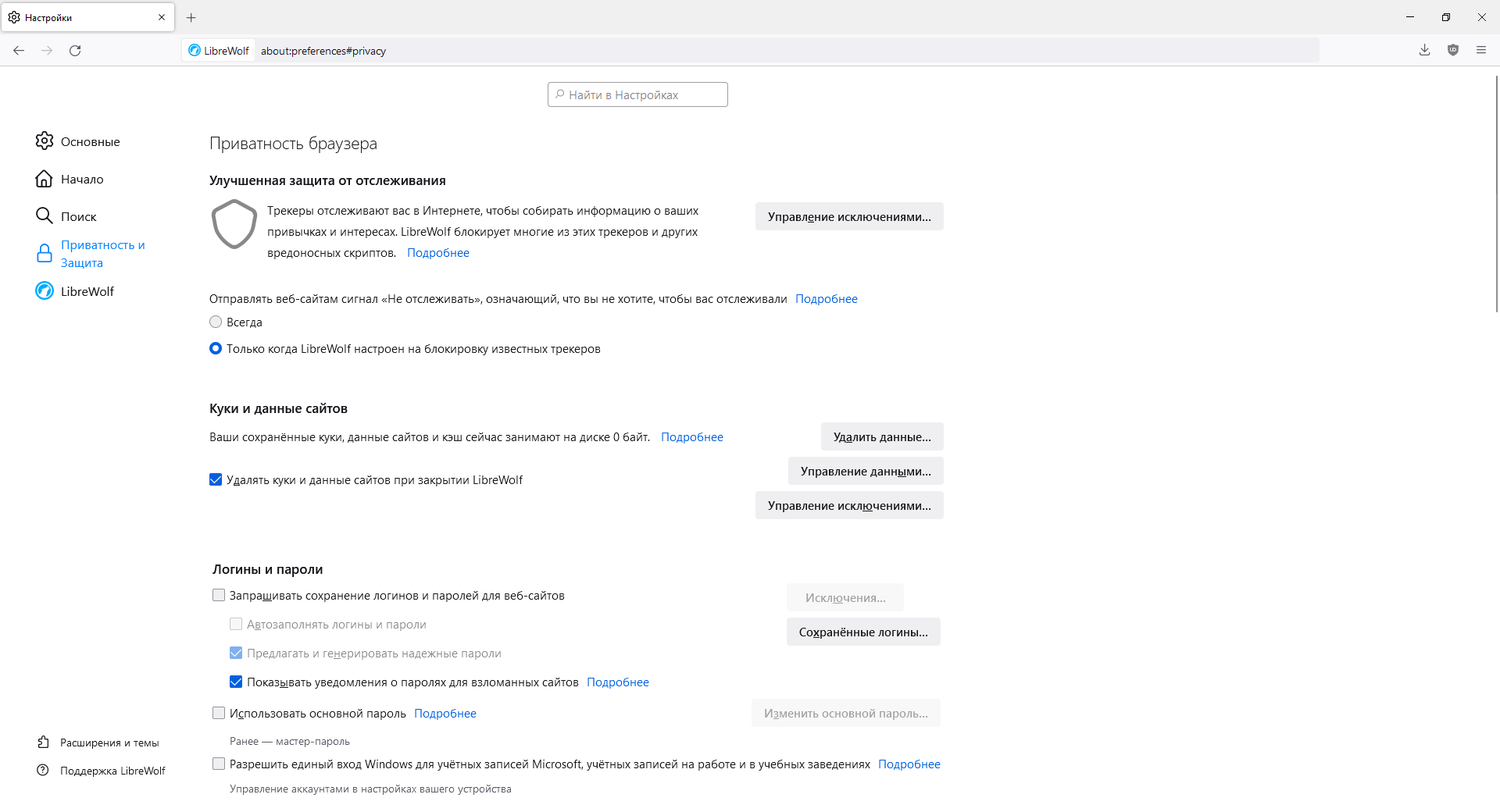Open a new tab with plus icon
Viewport: 1500px width, 812px height.
[x=191, y=17]
